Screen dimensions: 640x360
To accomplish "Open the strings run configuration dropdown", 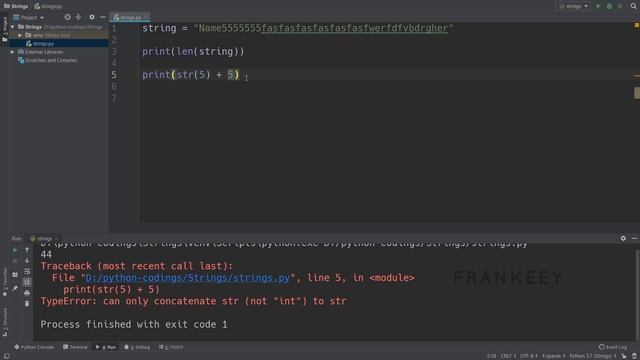I will [x=573, y=6].
